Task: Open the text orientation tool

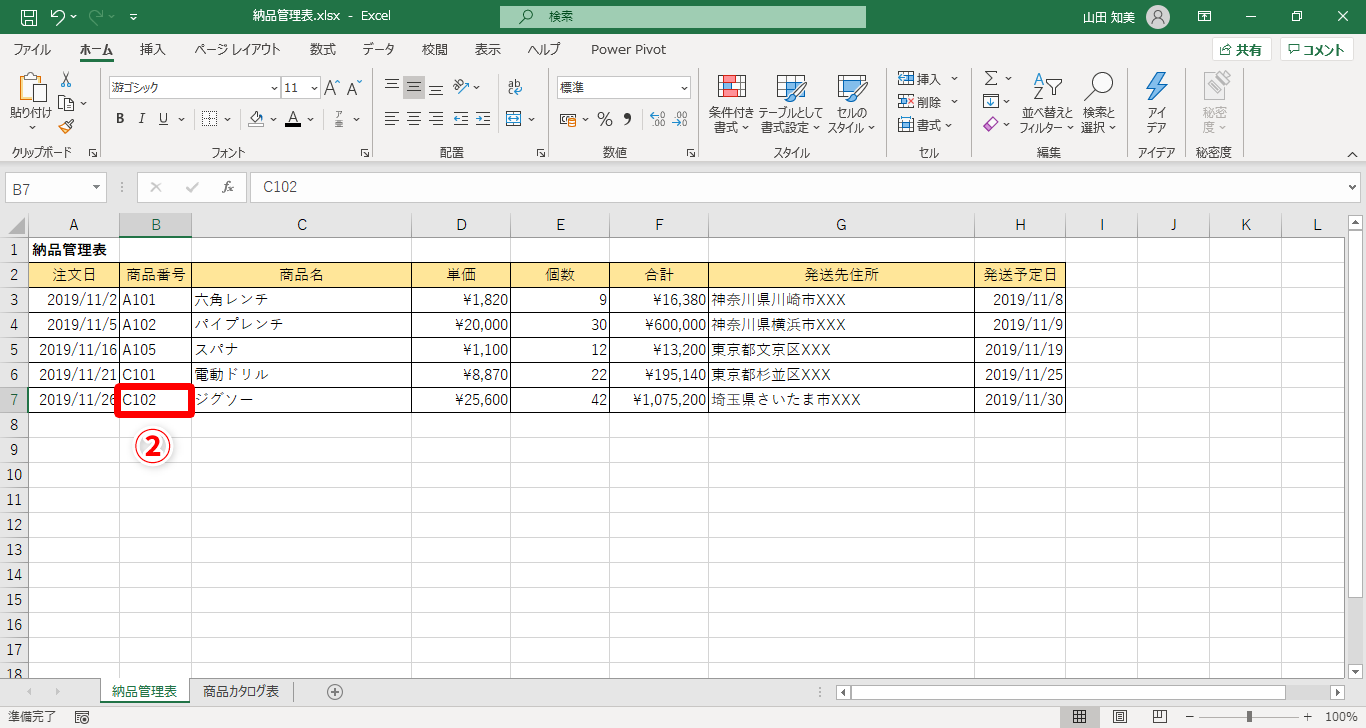Action: click(461, 87)
